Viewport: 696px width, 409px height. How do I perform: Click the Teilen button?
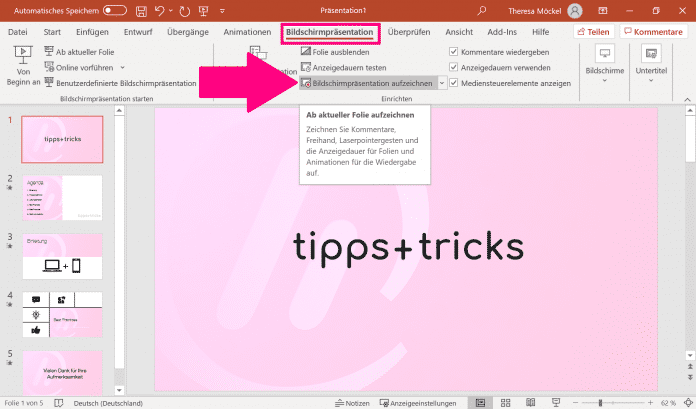[592, 32]
